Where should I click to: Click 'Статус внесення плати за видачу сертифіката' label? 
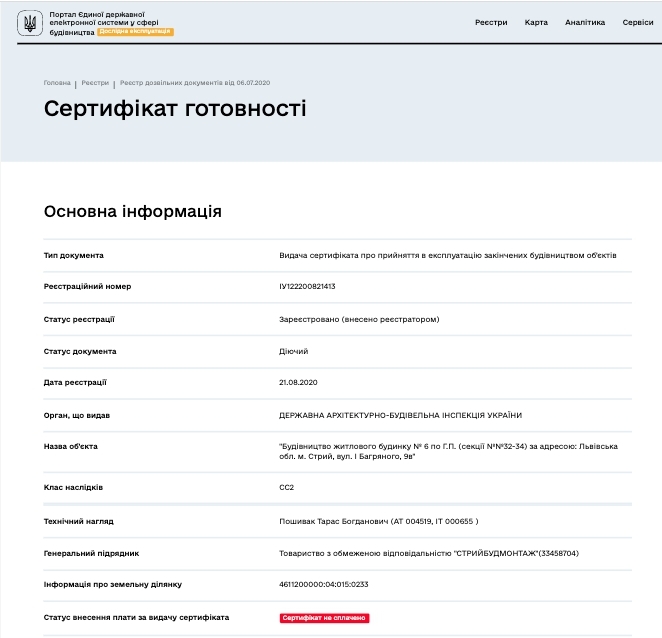coord(136,617)
